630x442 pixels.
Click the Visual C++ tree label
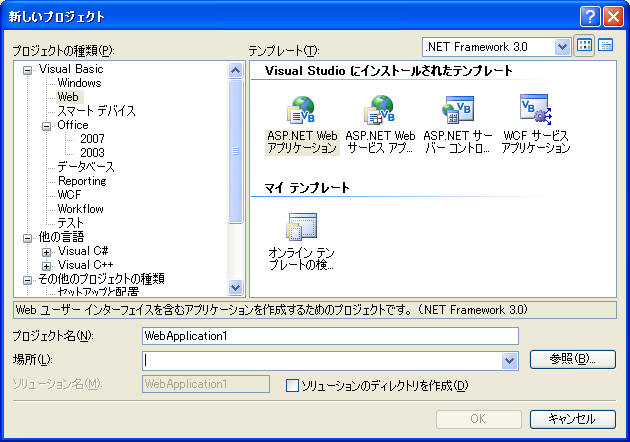coord(85,265)
